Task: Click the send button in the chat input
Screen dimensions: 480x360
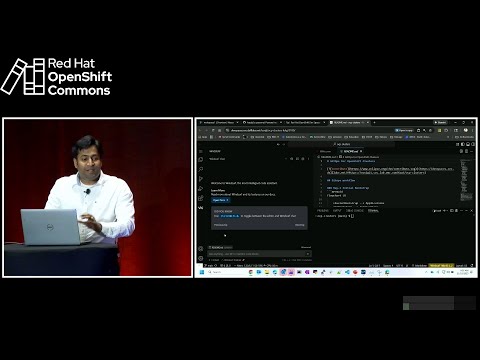Action: [308, 254]
